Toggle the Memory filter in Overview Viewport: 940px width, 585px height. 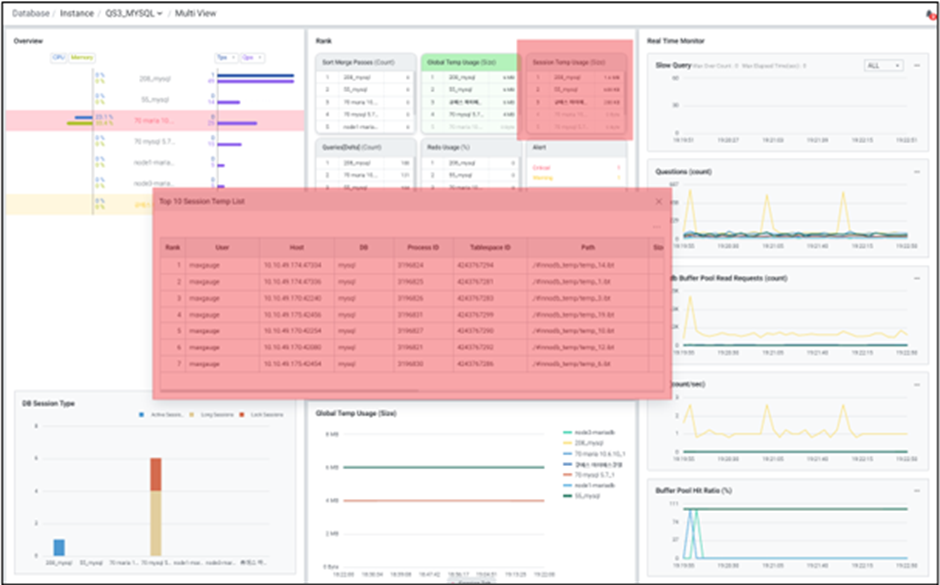coord(80,58)
